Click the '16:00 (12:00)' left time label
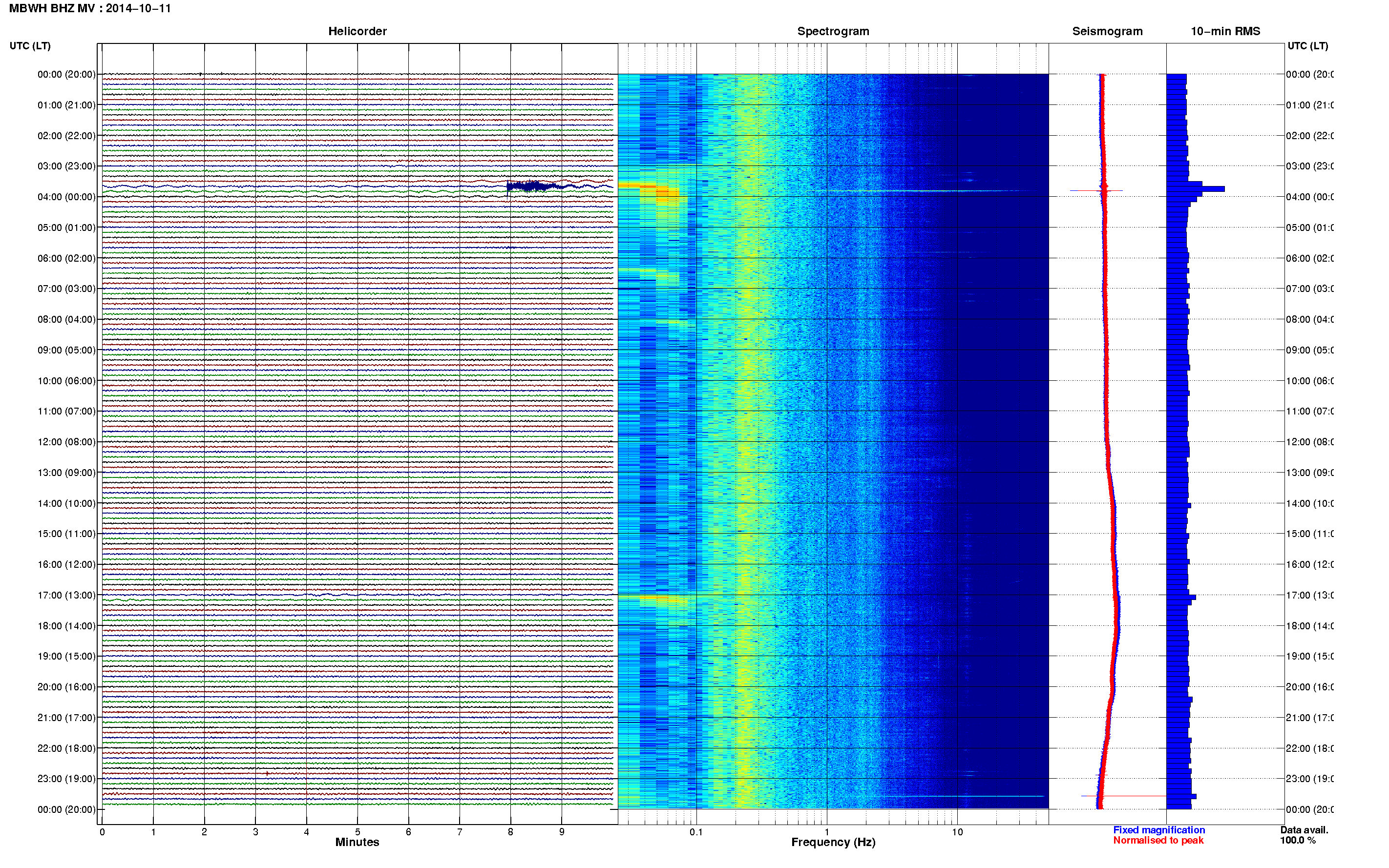Viewport: 1389px width, 868px height. coord(66,564)
